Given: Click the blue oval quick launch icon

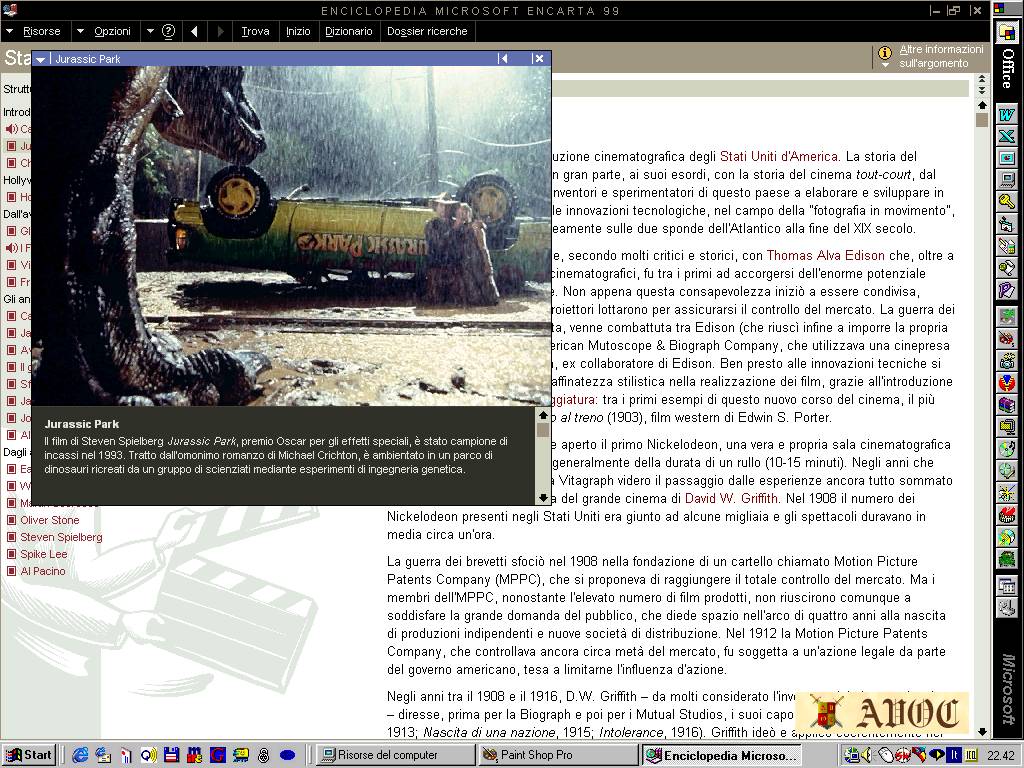Looking at the screenshot, I should pyautogui.click(x=287, y=756).
